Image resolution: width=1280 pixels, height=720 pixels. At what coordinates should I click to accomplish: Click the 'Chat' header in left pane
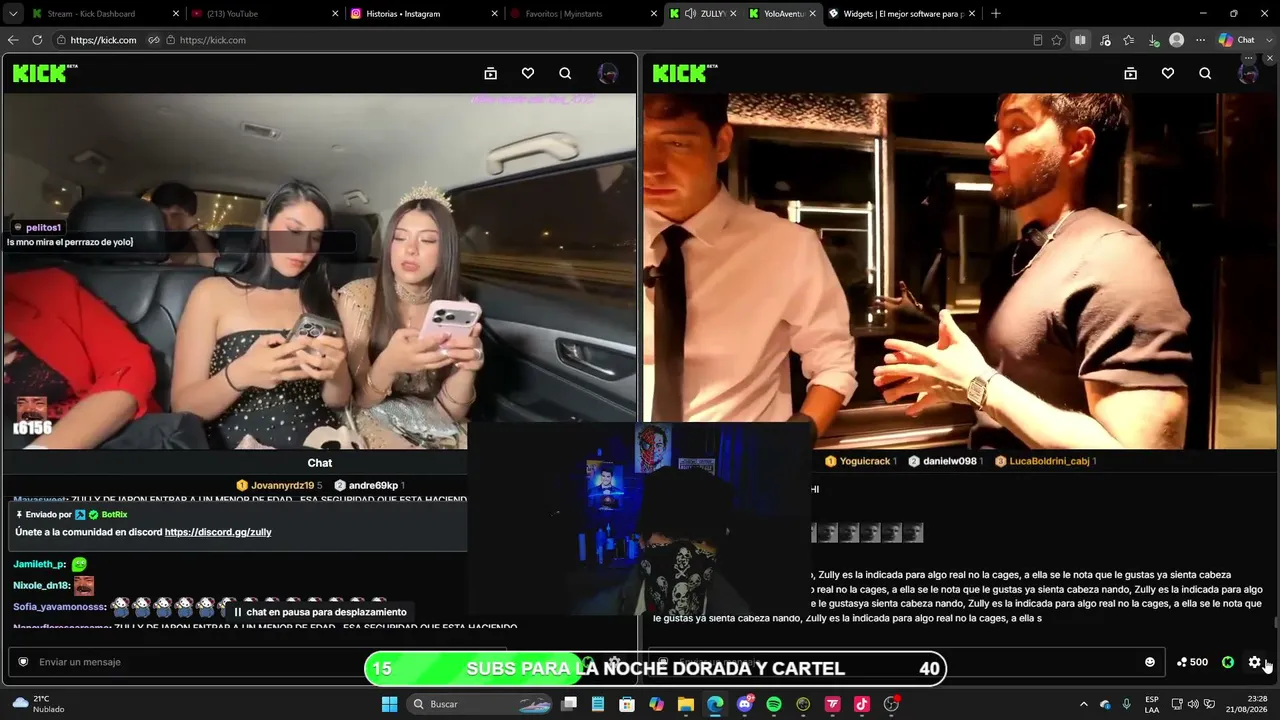coord(320,463)
